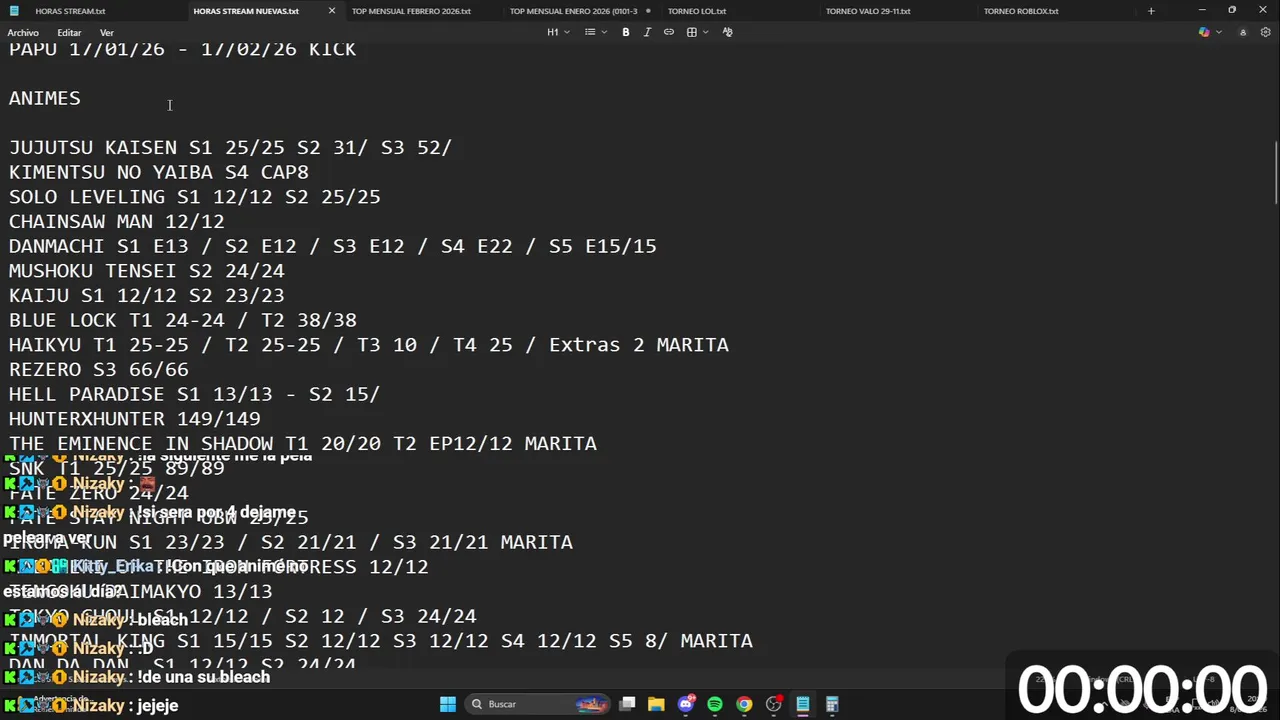1280x720 pixels.
Task: Insert a link with the toolbar link icon
Action: pyautogui.click(x=668, y=32)
